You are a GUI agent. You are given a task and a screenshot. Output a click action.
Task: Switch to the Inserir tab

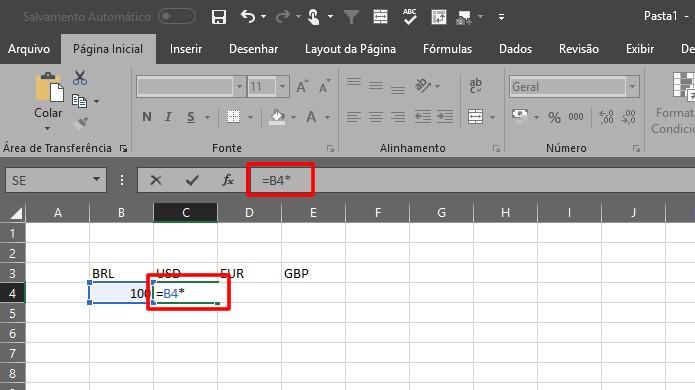[x=186, y=49]
